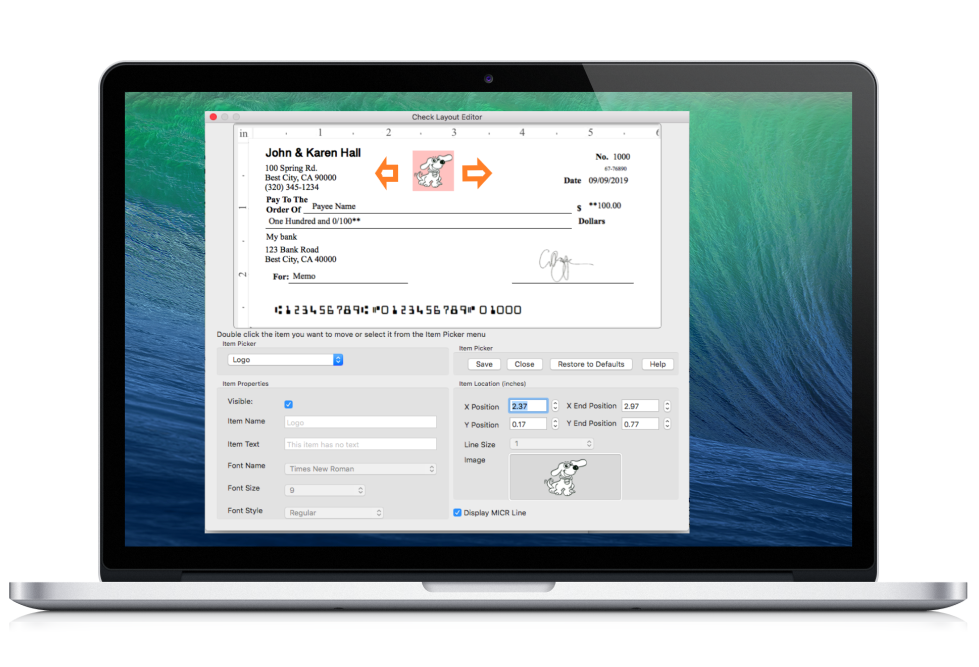Image resolution: width=979 pixels, height=667 pixels.
Task: Click the MICR number line on the check
Action: pyautogui.click(x=396, y=310)
